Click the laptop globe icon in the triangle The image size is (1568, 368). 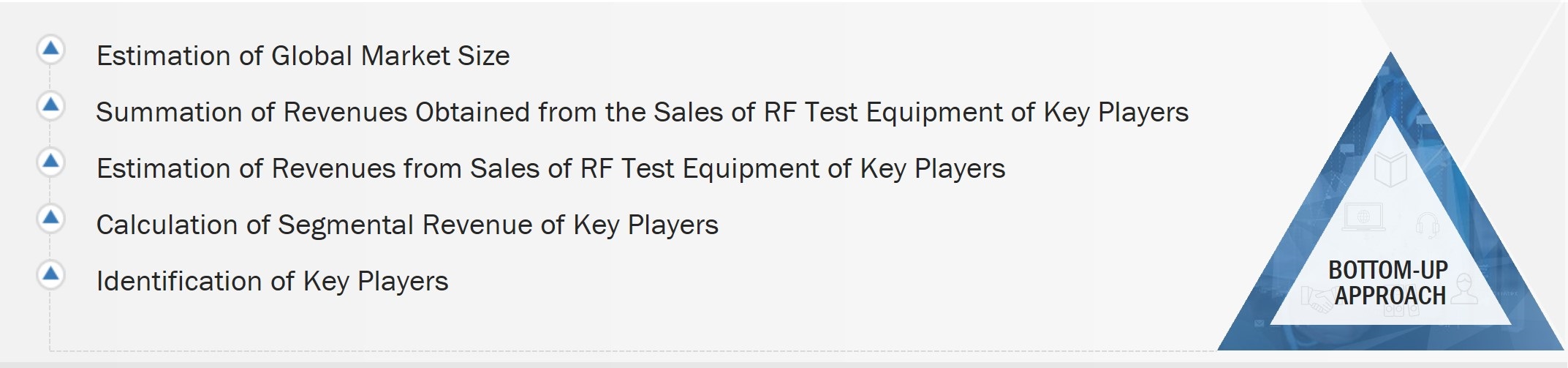pos(1363,217)
